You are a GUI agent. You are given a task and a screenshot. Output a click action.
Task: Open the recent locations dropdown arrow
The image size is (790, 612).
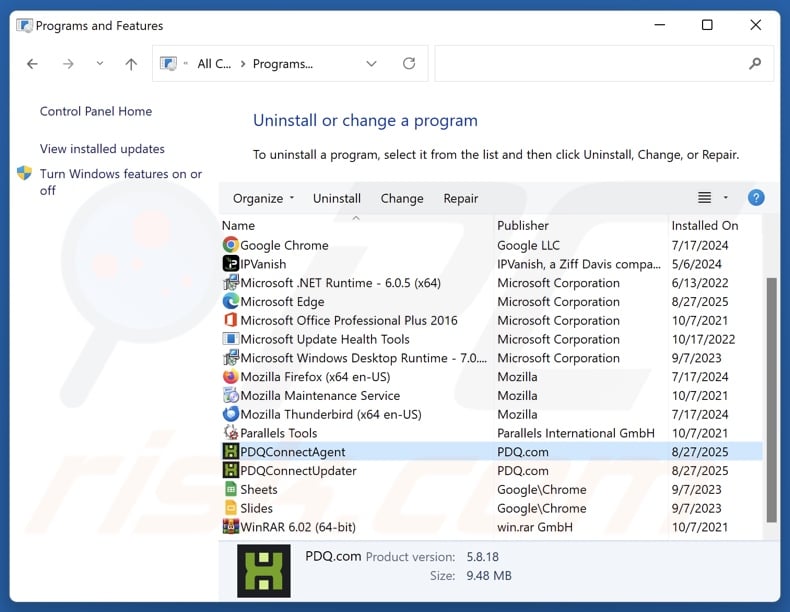100,63
